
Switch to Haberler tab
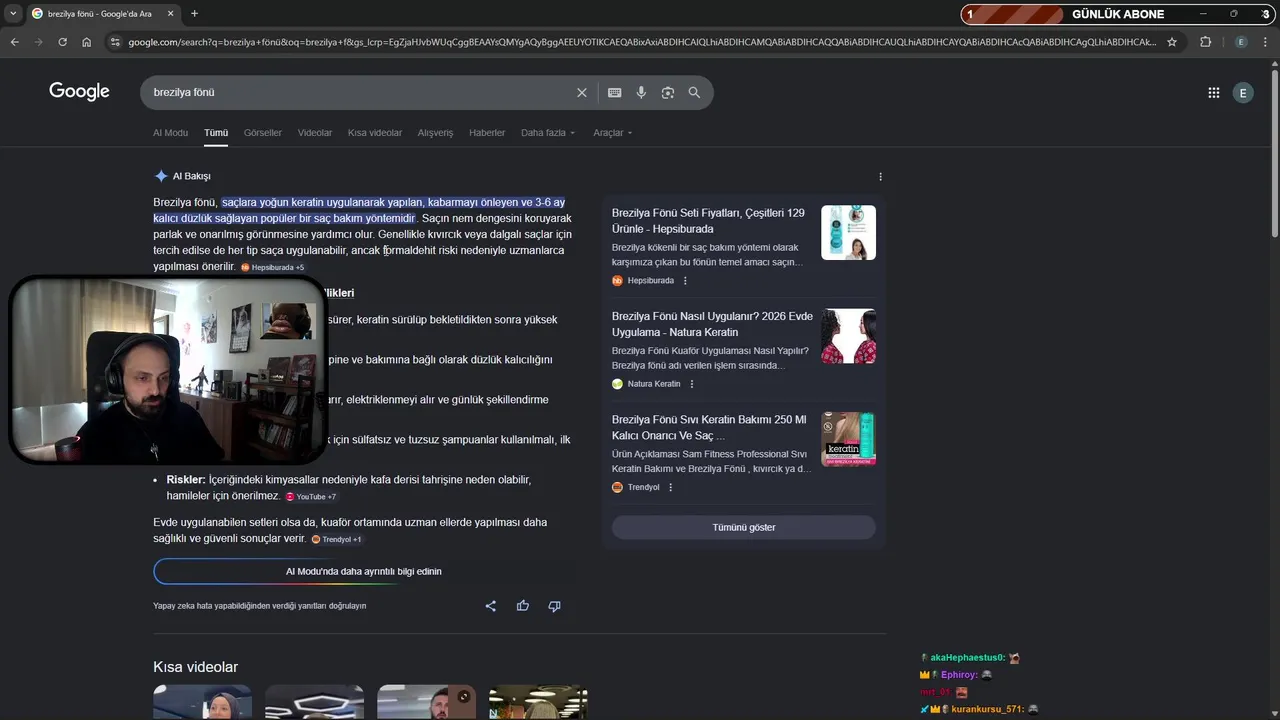tap(487, 133)
